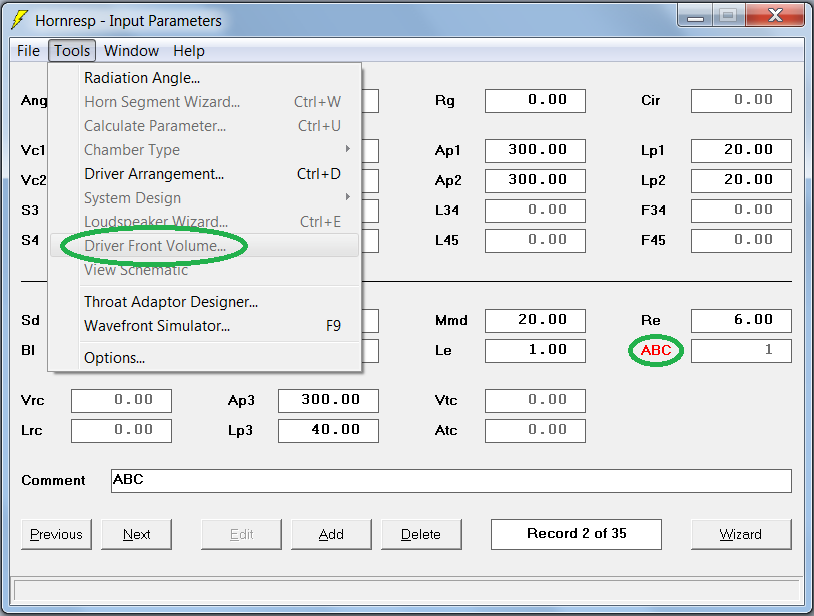Click the F34 field

[x=741, y=211]
